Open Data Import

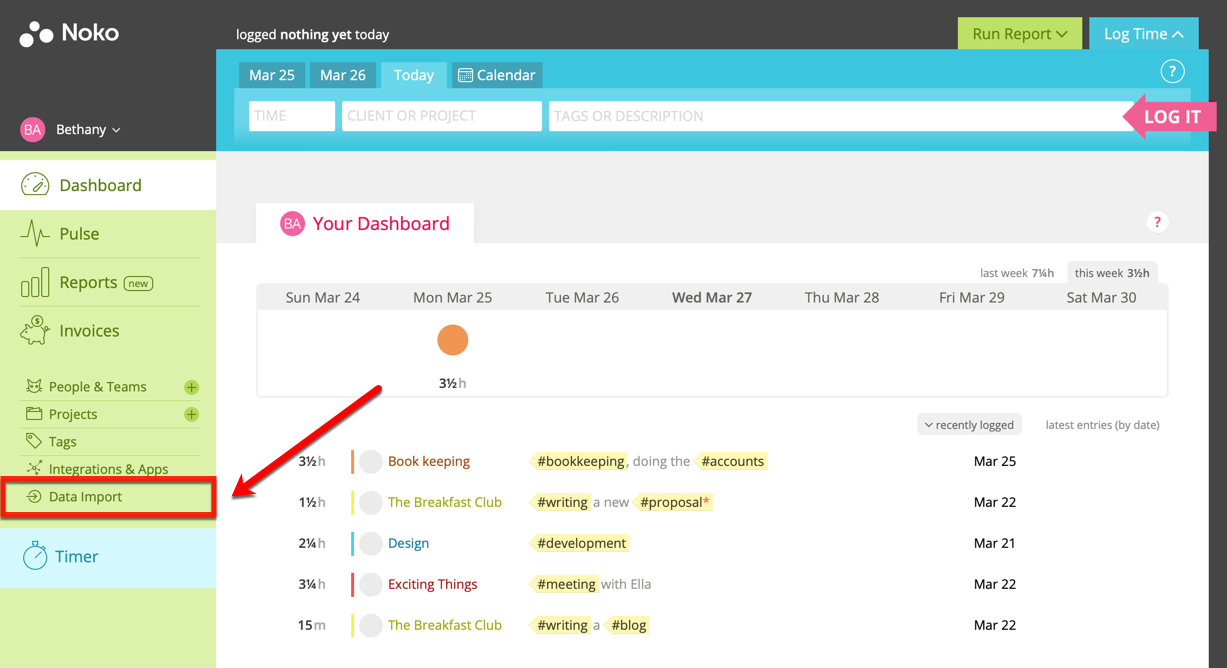click(85, 497)
